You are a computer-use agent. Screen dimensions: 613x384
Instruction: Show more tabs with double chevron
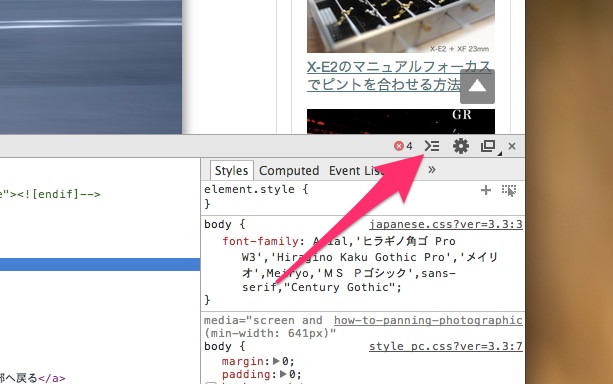point(432,170)
